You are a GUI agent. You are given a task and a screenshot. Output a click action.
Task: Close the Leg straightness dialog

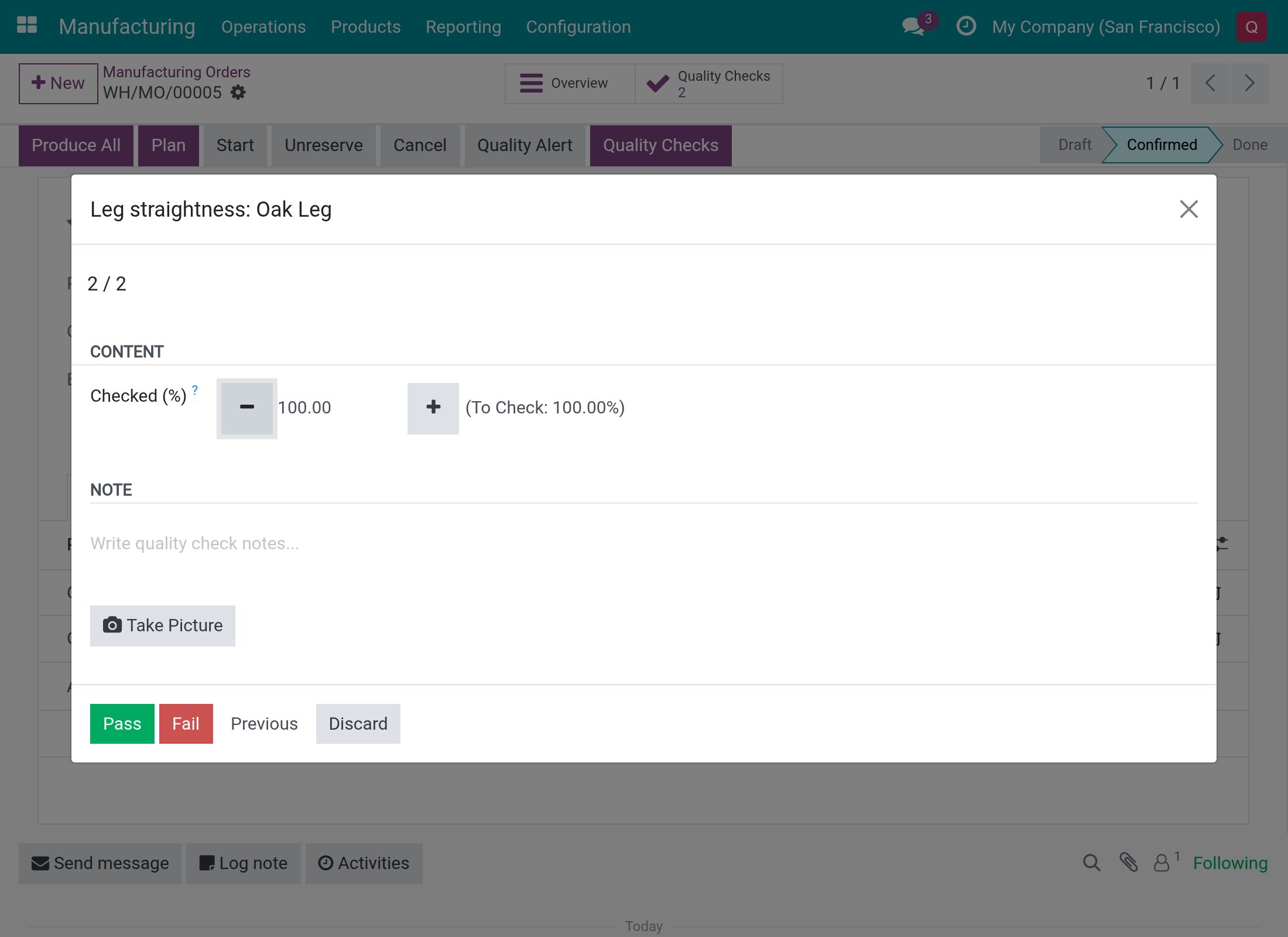[1188, 209]
